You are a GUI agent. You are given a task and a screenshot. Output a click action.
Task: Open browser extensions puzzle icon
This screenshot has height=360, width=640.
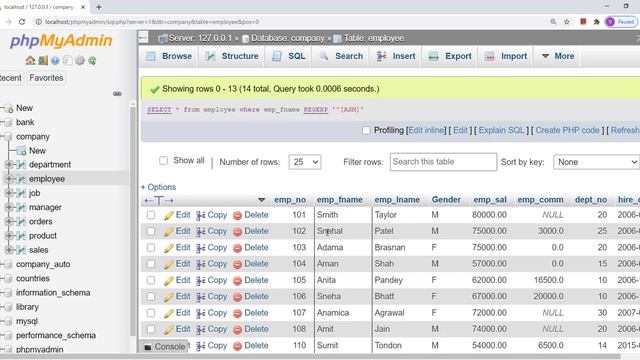[x=596, y=22]
